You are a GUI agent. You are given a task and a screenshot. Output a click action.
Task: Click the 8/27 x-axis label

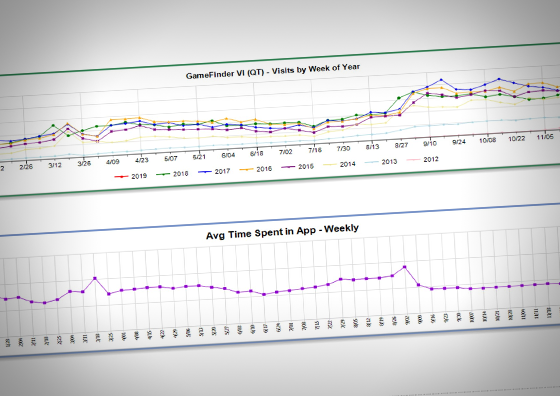(x=401, y=145)
